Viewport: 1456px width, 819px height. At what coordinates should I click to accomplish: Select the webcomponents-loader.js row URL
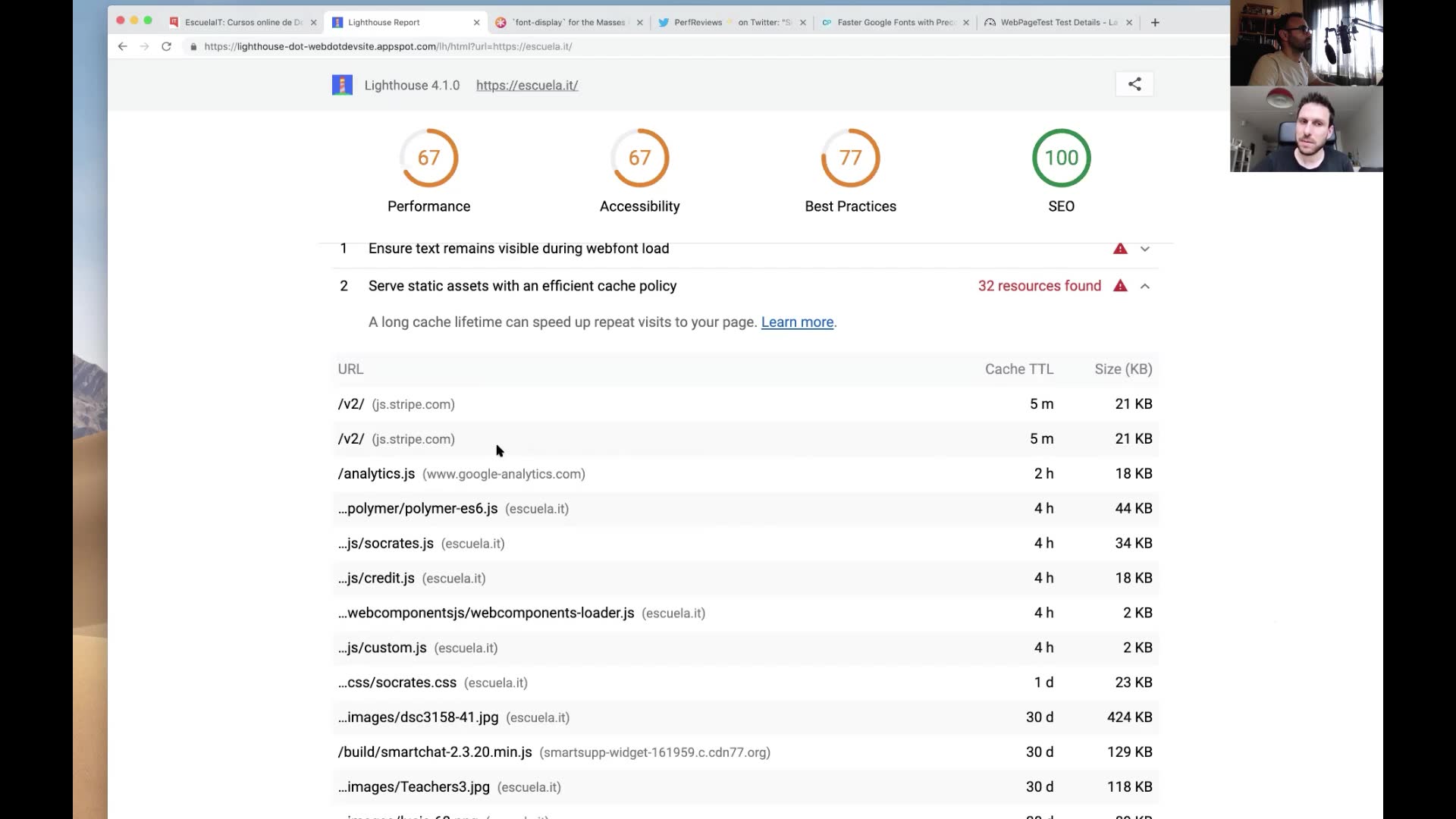click(x=486, y=613)
